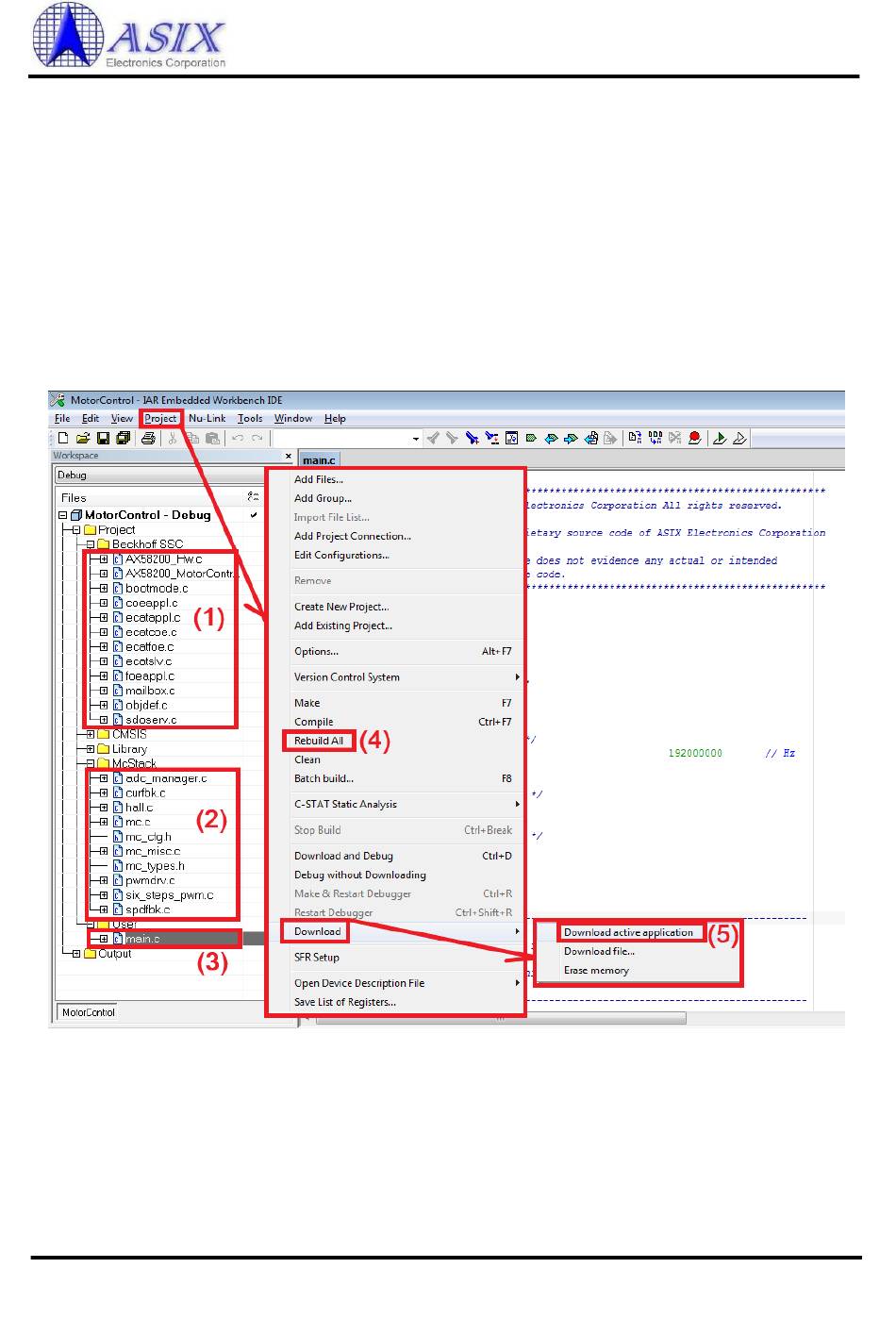Click the workspace Files column options icon
896x1318 pixels.
point(253,496)
